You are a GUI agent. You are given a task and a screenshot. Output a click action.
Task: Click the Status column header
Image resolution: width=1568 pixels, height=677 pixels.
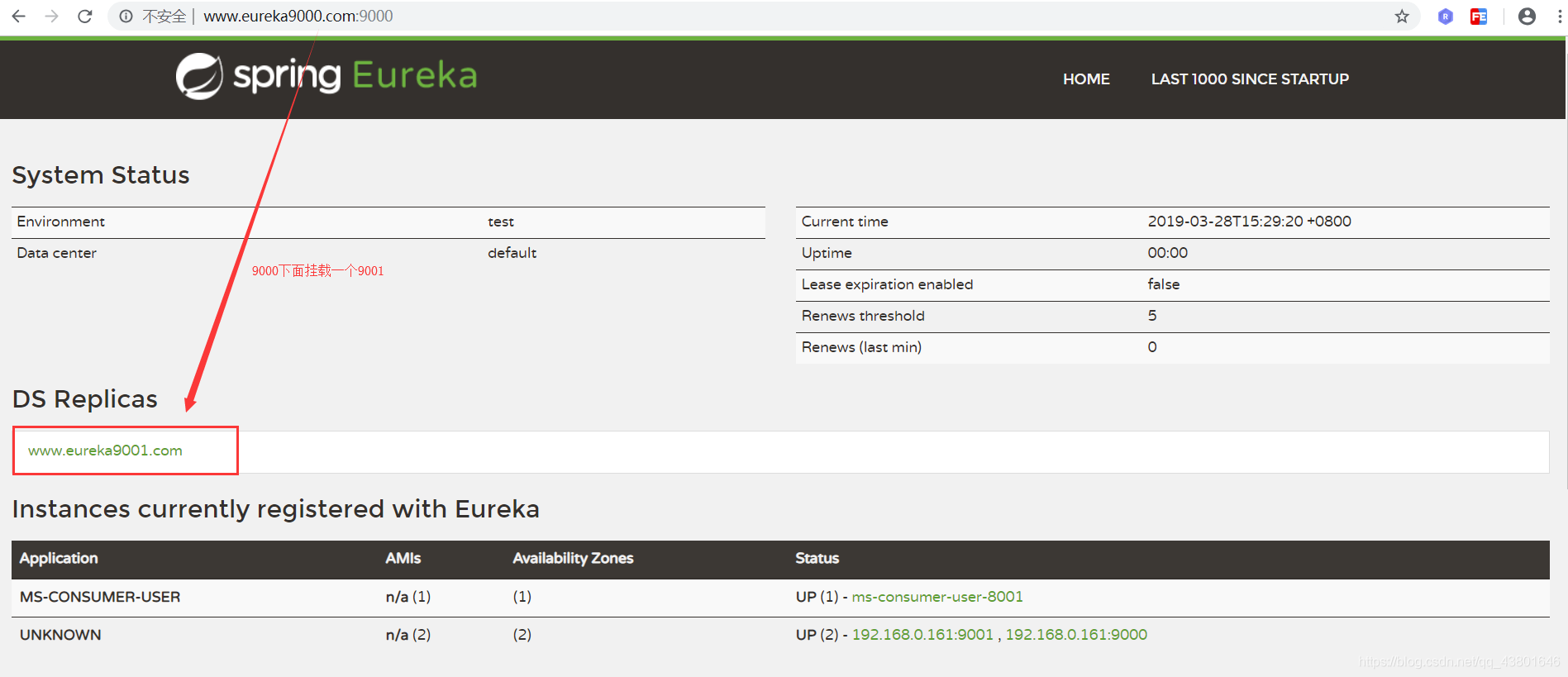[817, 559]
